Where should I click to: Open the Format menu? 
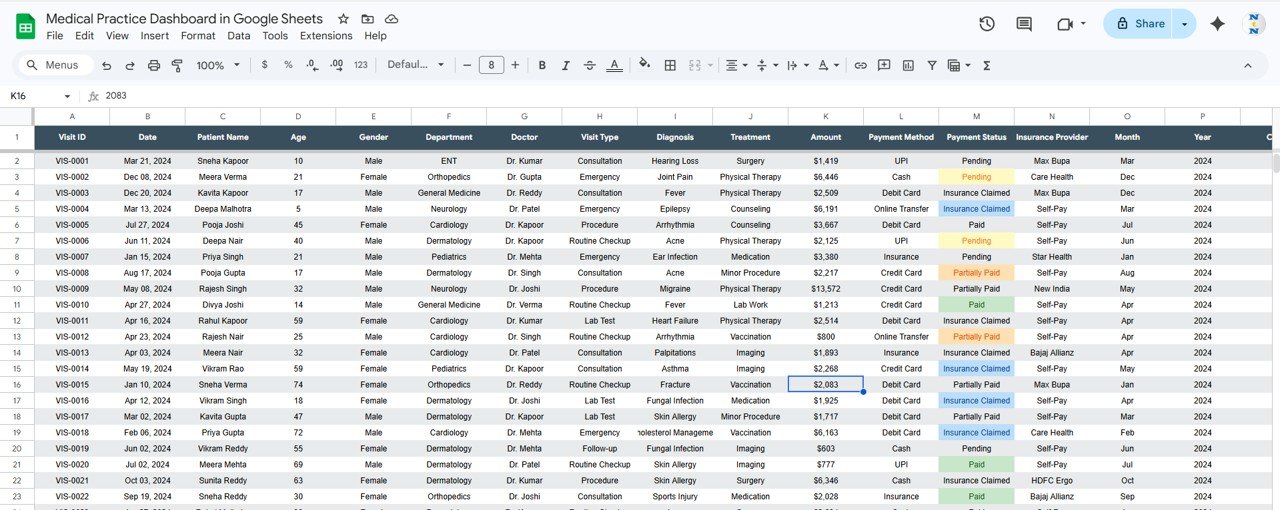coord(198,36)
